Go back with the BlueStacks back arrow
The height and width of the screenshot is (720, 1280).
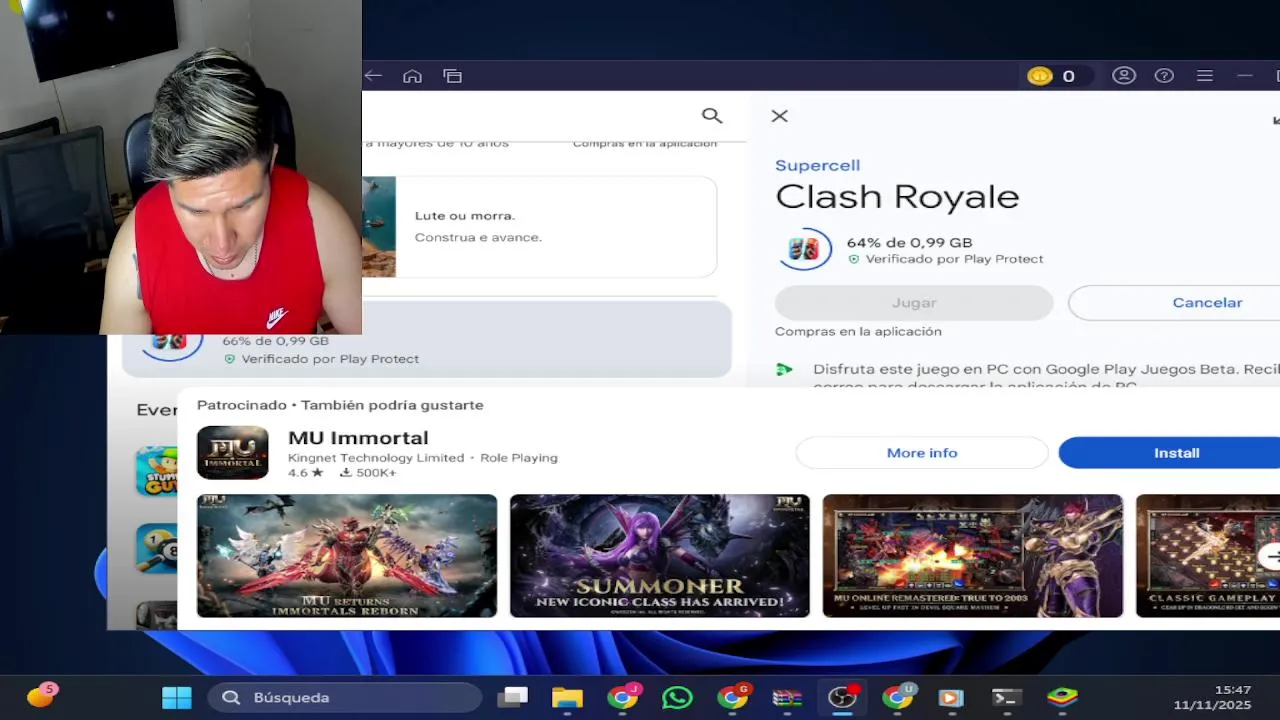pos(373,76)
